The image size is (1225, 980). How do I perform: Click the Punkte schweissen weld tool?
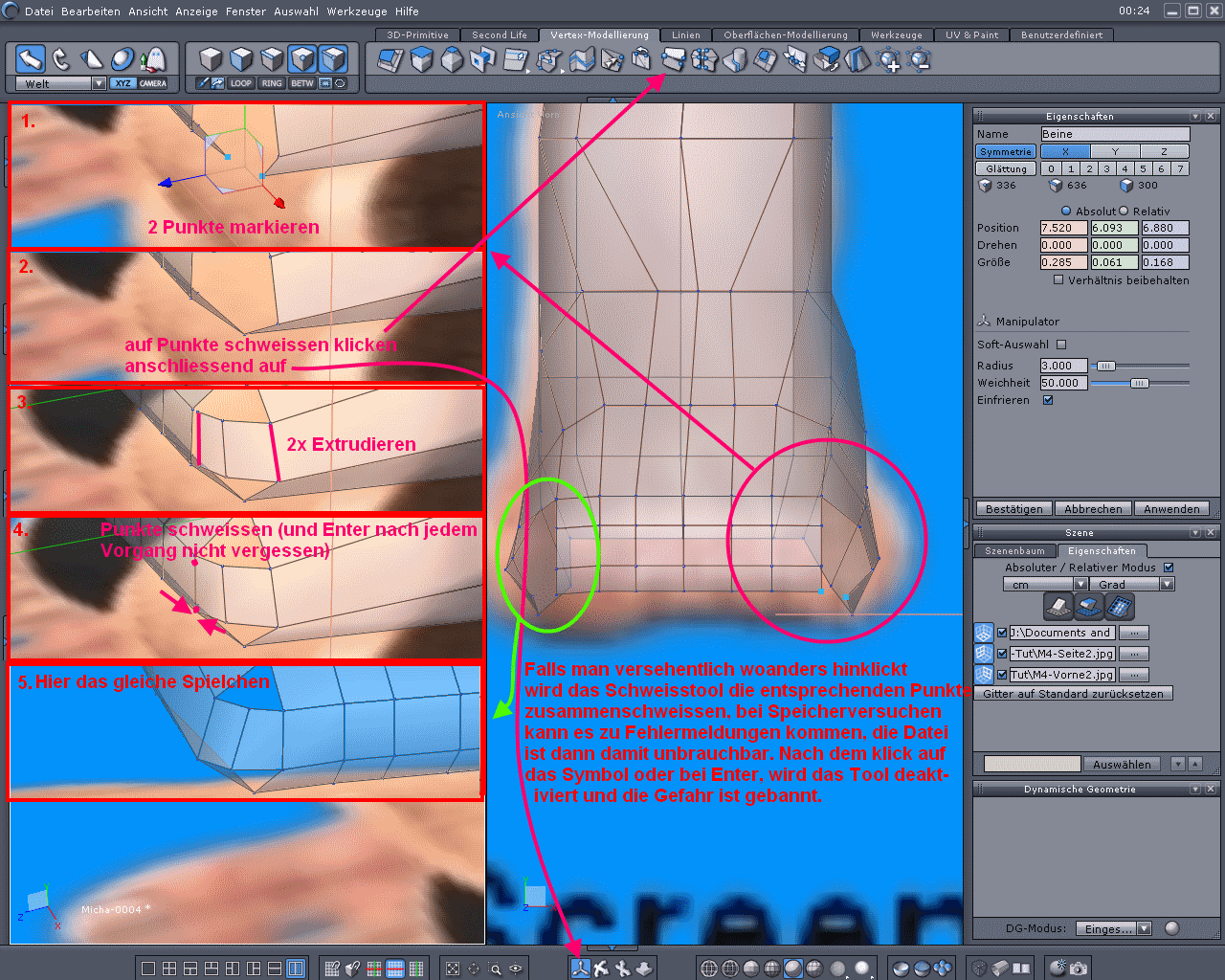click(673, 59)
